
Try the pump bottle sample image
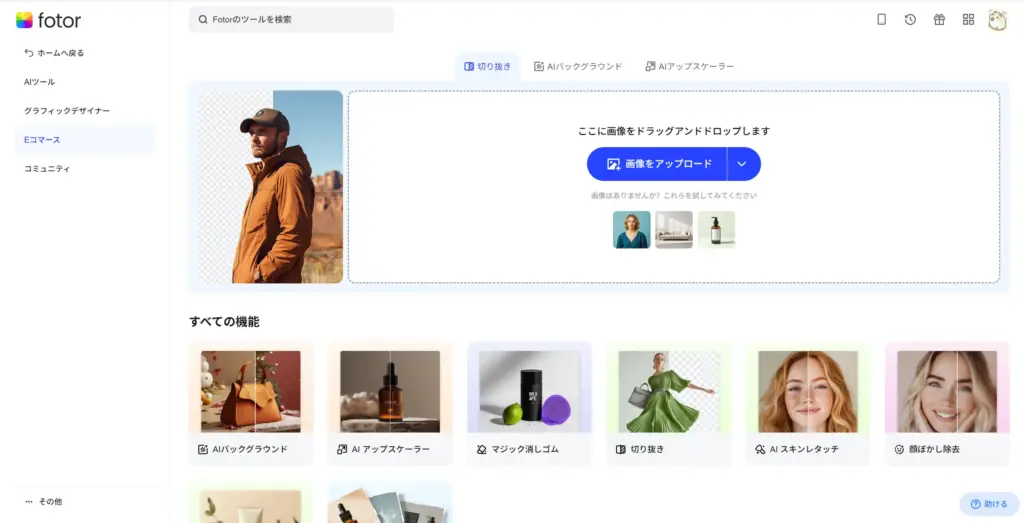(x=716, y=230)
